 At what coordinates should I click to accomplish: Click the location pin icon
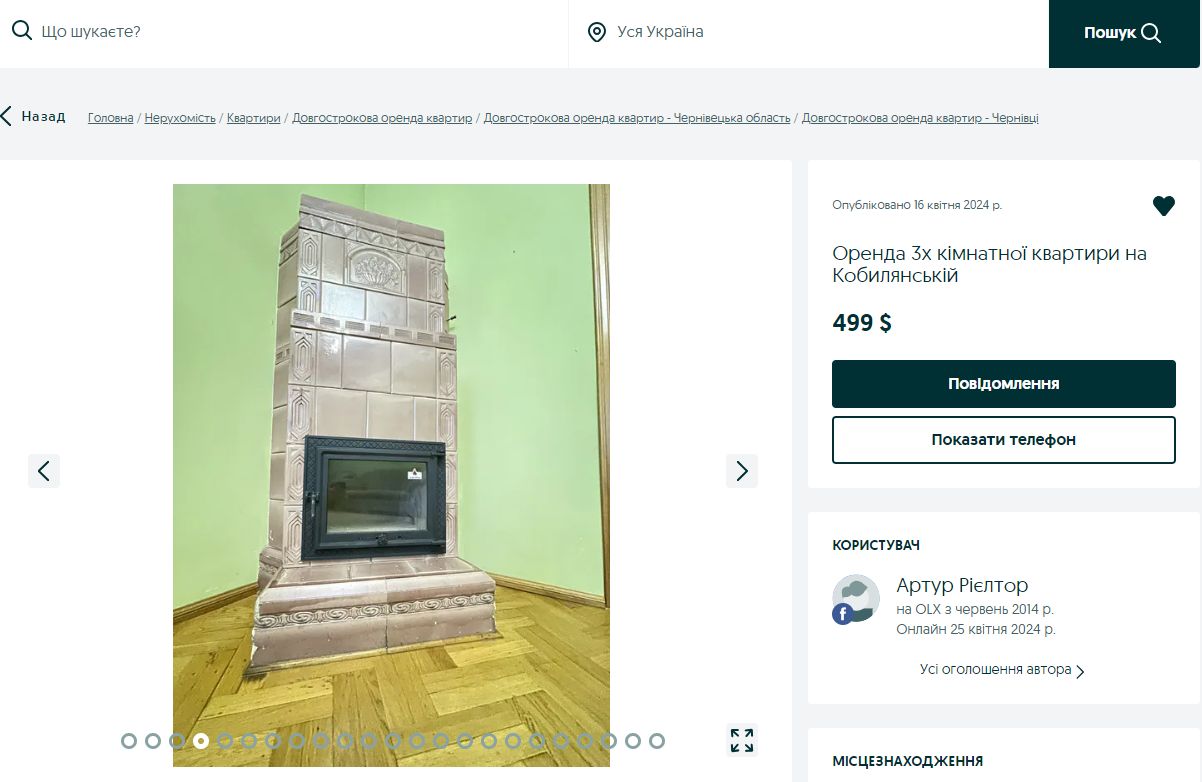(x=597, y=32)
